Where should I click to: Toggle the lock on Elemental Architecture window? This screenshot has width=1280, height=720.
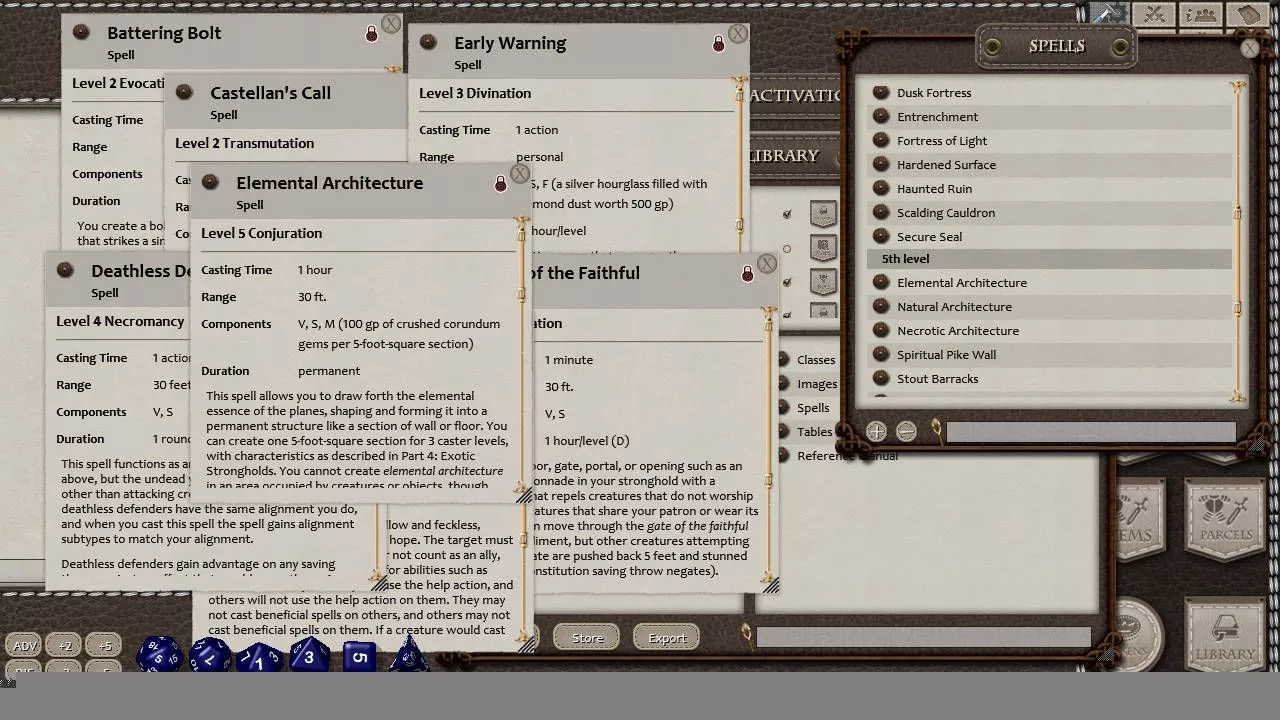click(500, 184)
